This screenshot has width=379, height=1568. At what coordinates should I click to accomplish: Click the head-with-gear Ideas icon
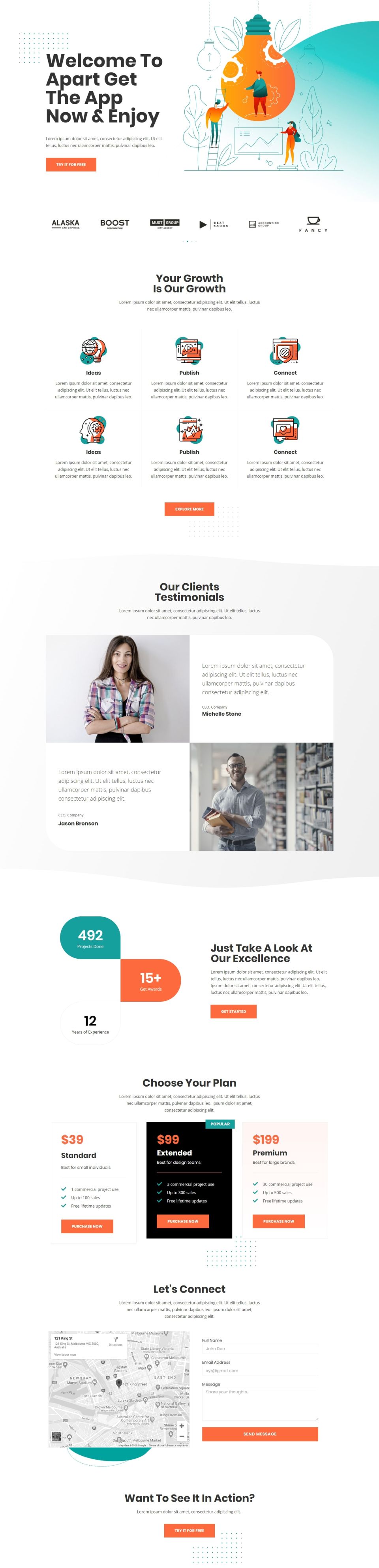click(93, 430)
